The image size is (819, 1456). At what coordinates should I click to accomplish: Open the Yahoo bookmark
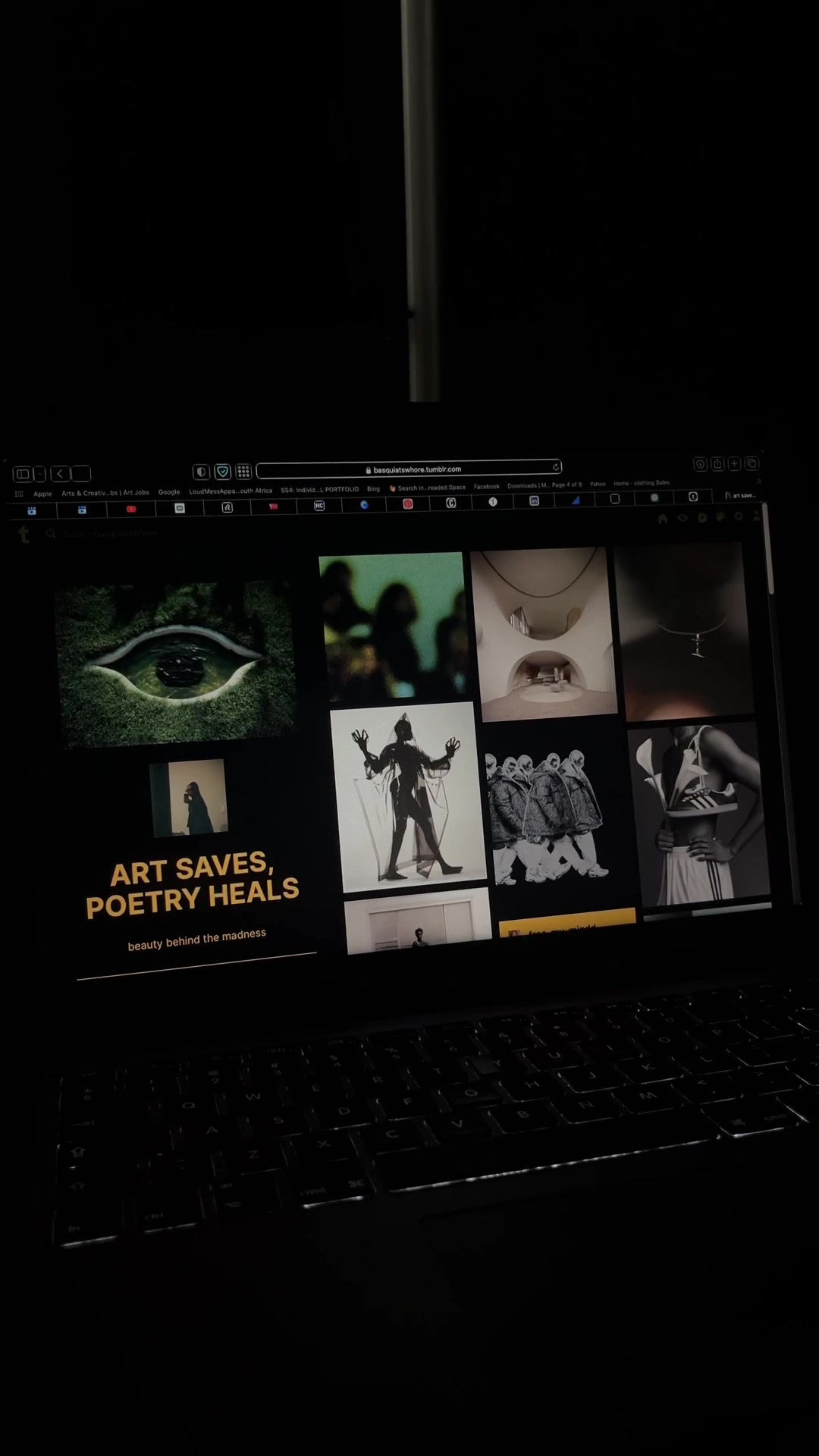[598, 484]
